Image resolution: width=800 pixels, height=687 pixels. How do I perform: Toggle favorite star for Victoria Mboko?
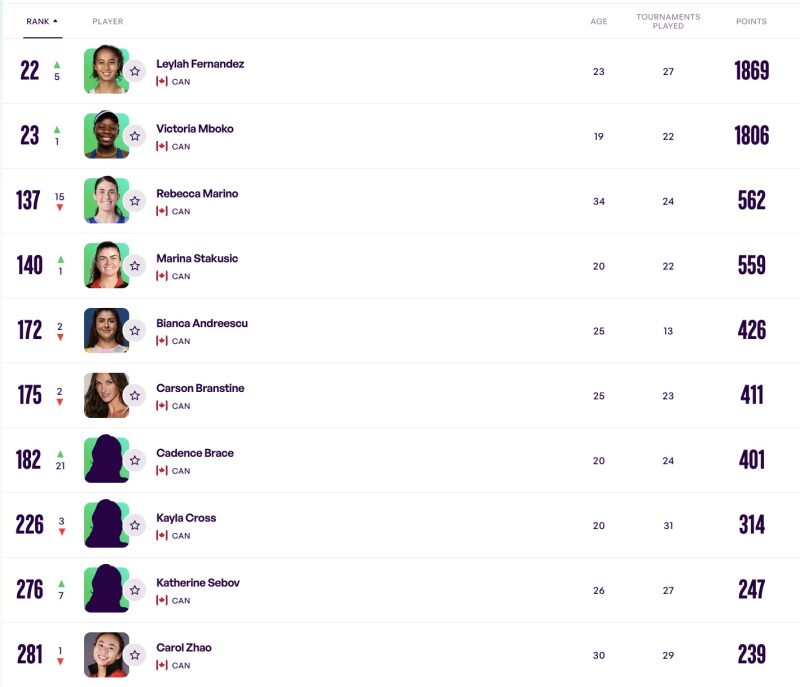tap(135, 136)
